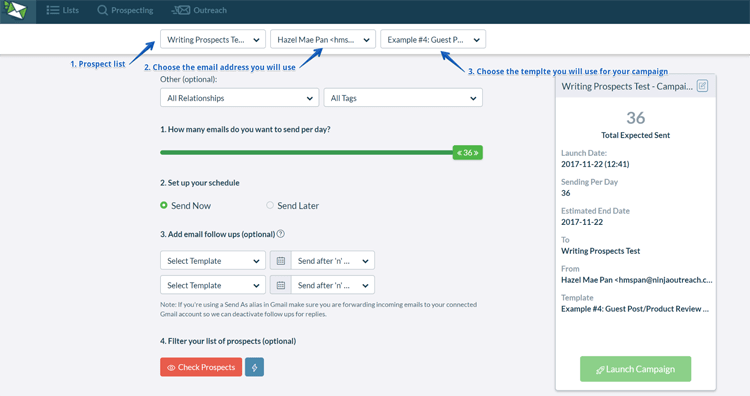Open the Writing Prospects Te... list dropdown
The image size is (750, 396).
[213, 40]
